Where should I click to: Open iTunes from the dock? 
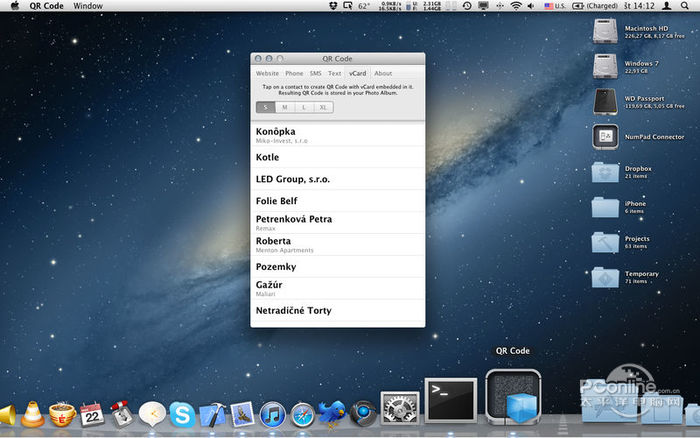pyautogui.click(x=272, y=414)
